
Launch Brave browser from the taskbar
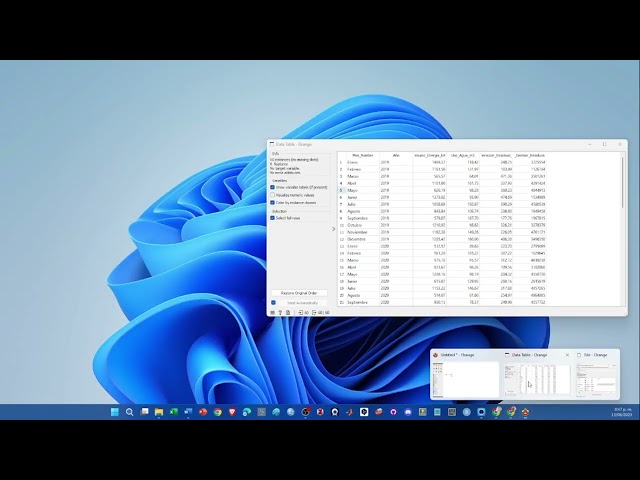click(x=232, y=412)
